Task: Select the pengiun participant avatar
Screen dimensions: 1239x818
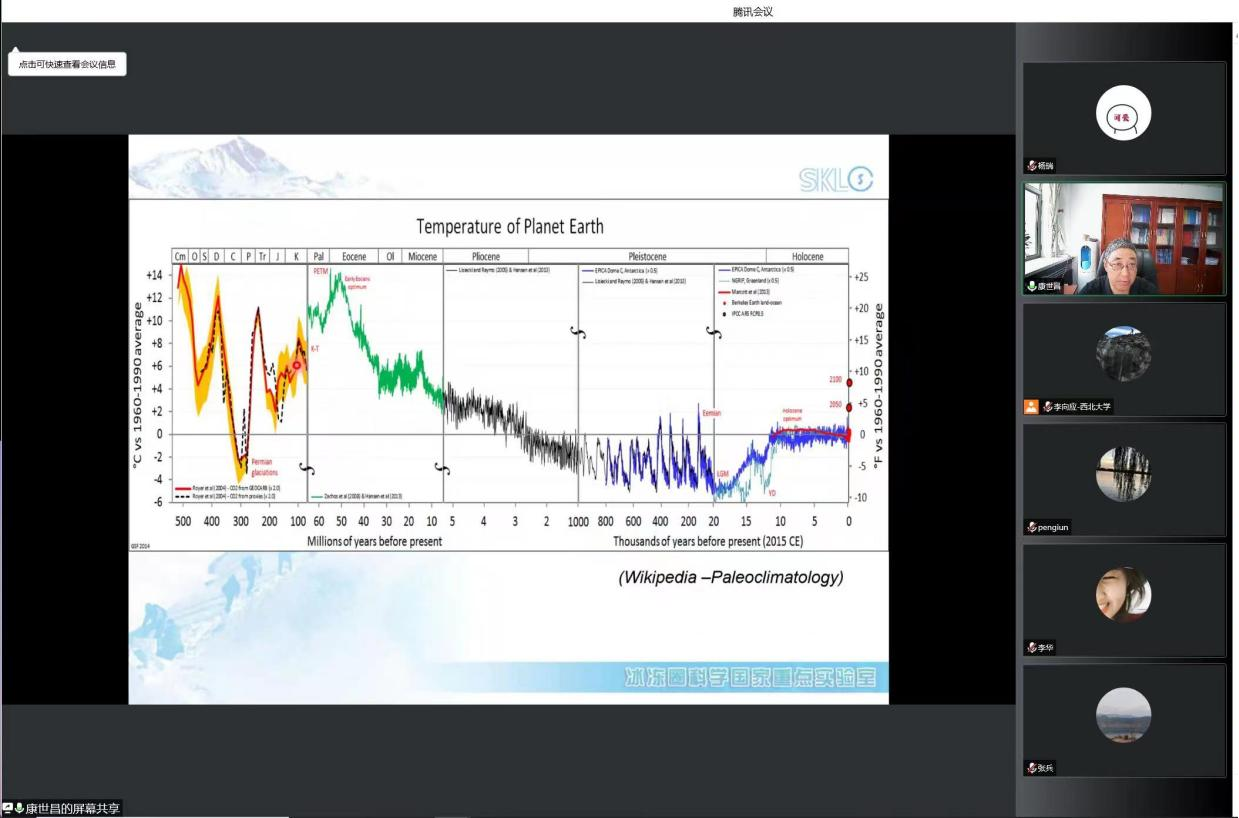Action: tap(1123, 474)
